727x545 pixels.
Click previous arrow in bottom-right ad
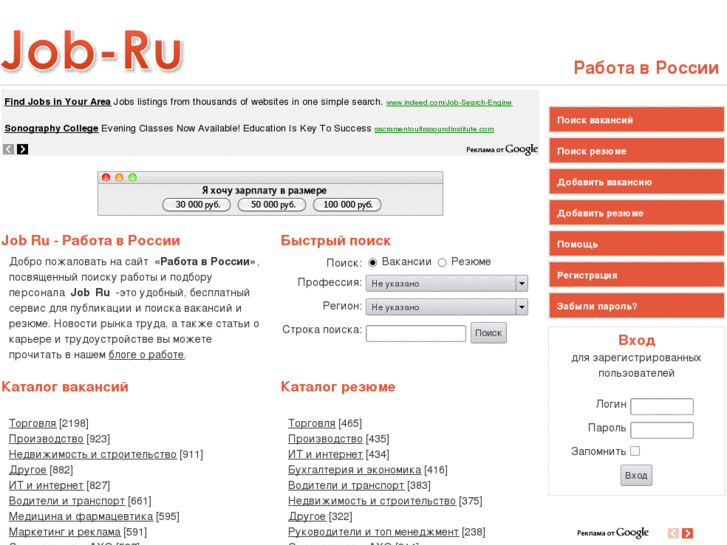click(x=673, y=533)
